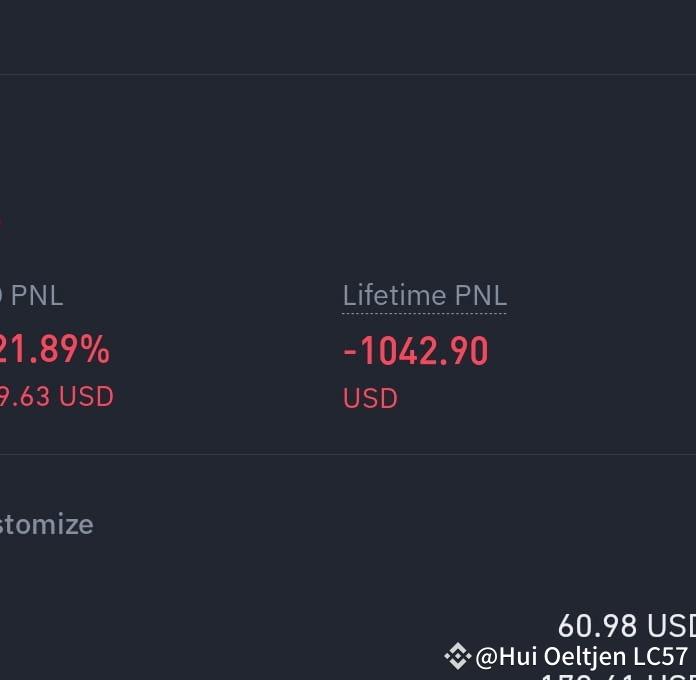Click the Binance diamond logo in watermark
696x680 pixels.
(457, 656)
